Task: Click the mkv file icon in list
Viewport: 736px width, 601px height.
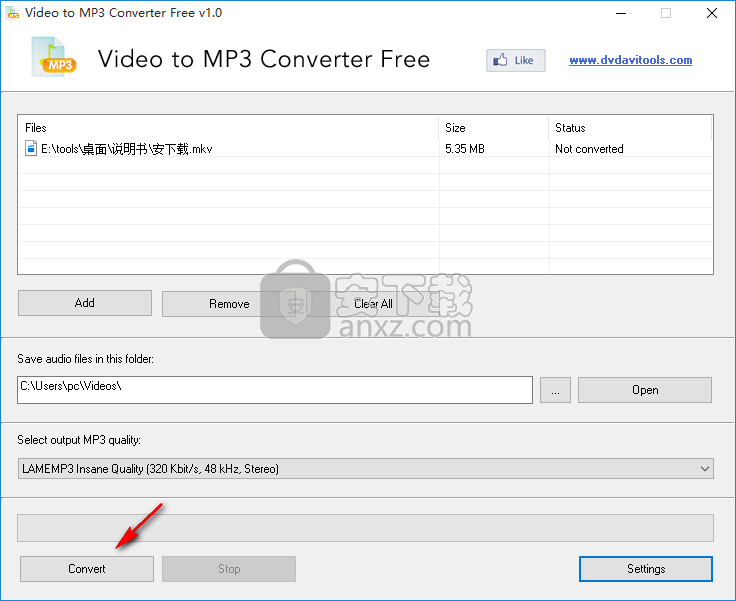Action: pos(31,148)
